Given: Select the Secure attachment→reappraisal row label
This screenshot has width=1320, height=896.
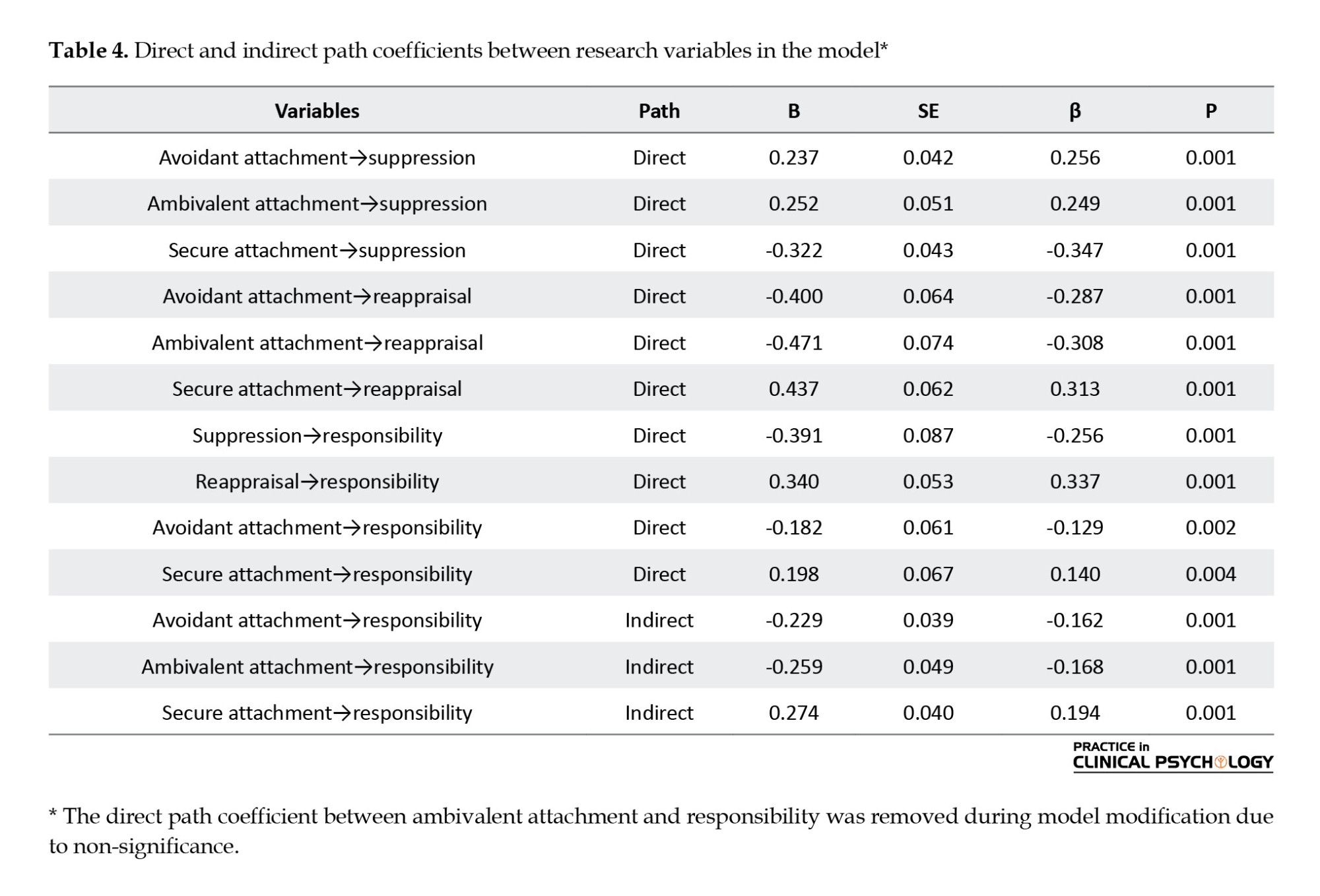Looking at the screenshot, I should coord(317,389).
